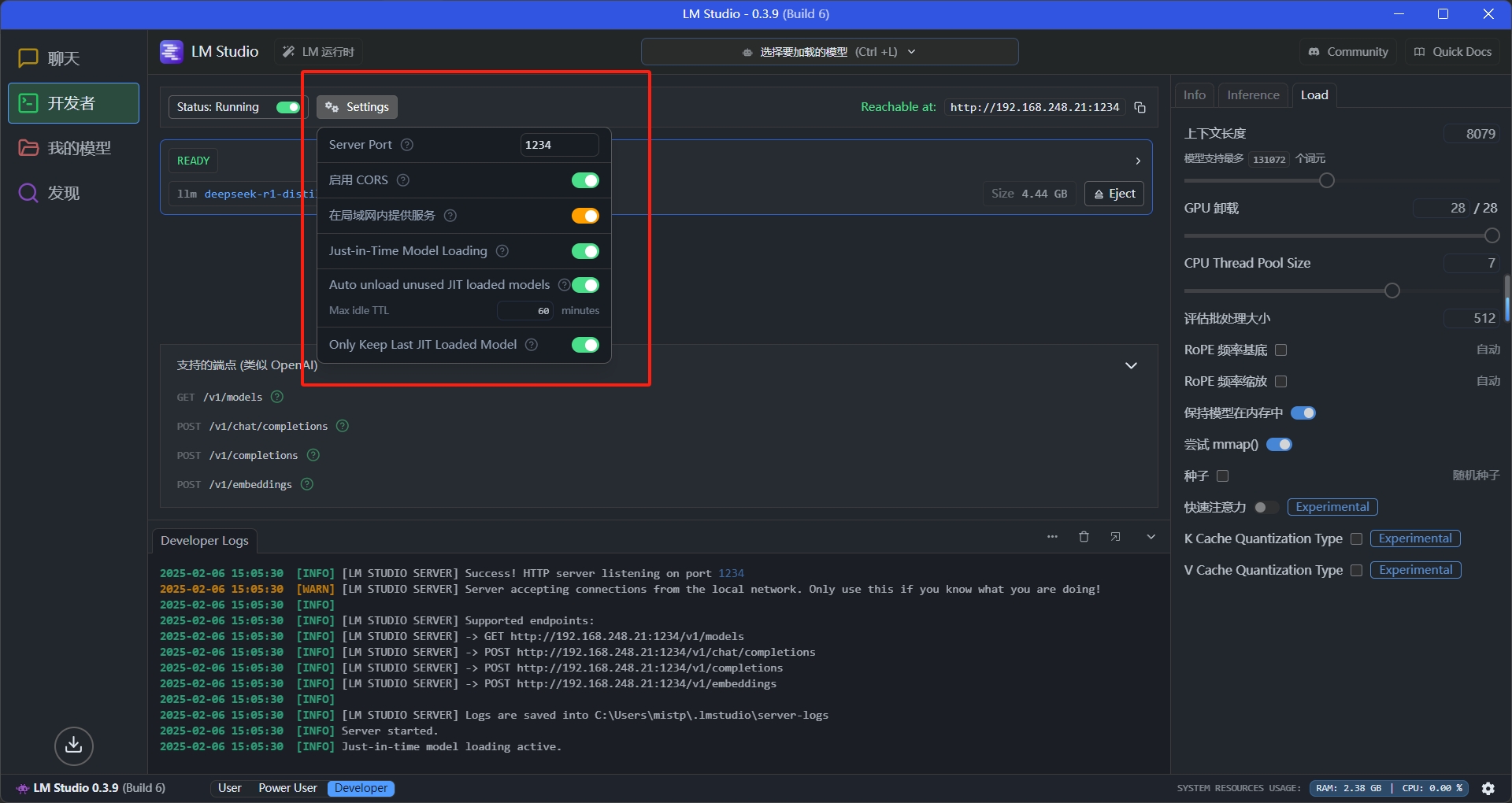Open My Models (我的模型) sidebar section
This screenshot has height=803, width=1512.
[x=73, y=148]
